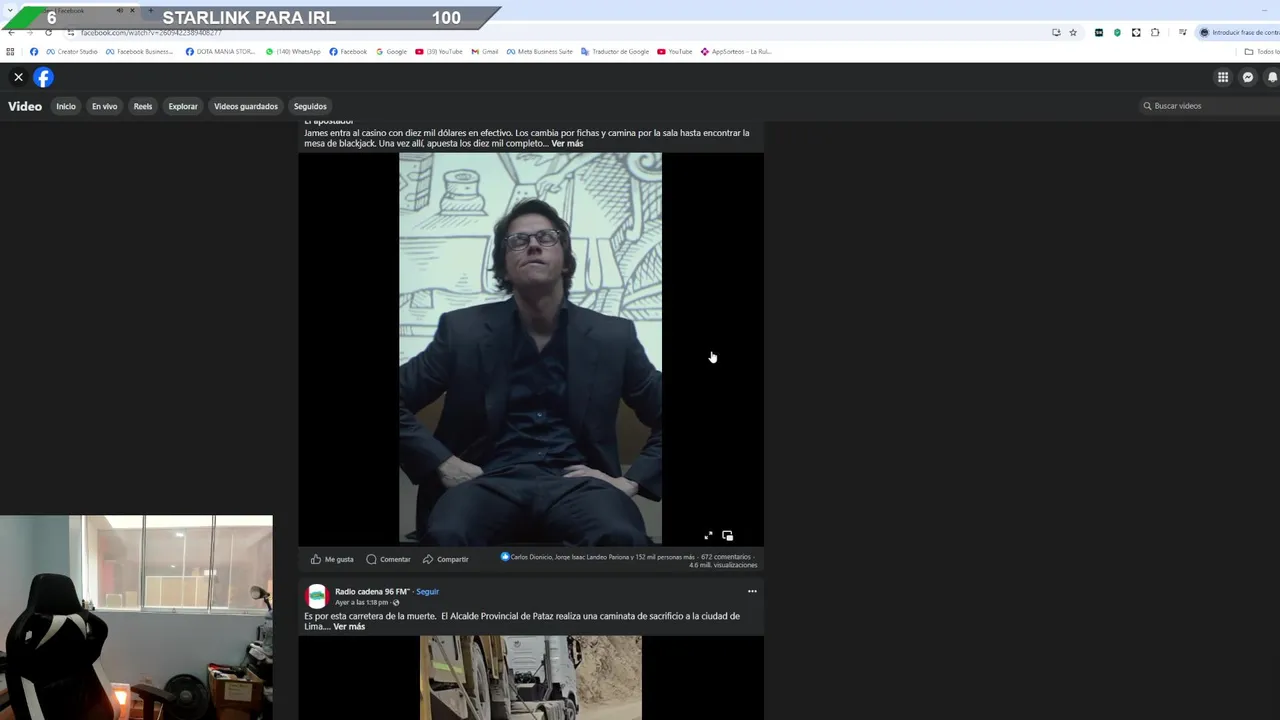Open the black-and-white square extension icon

click(1136, 33)
